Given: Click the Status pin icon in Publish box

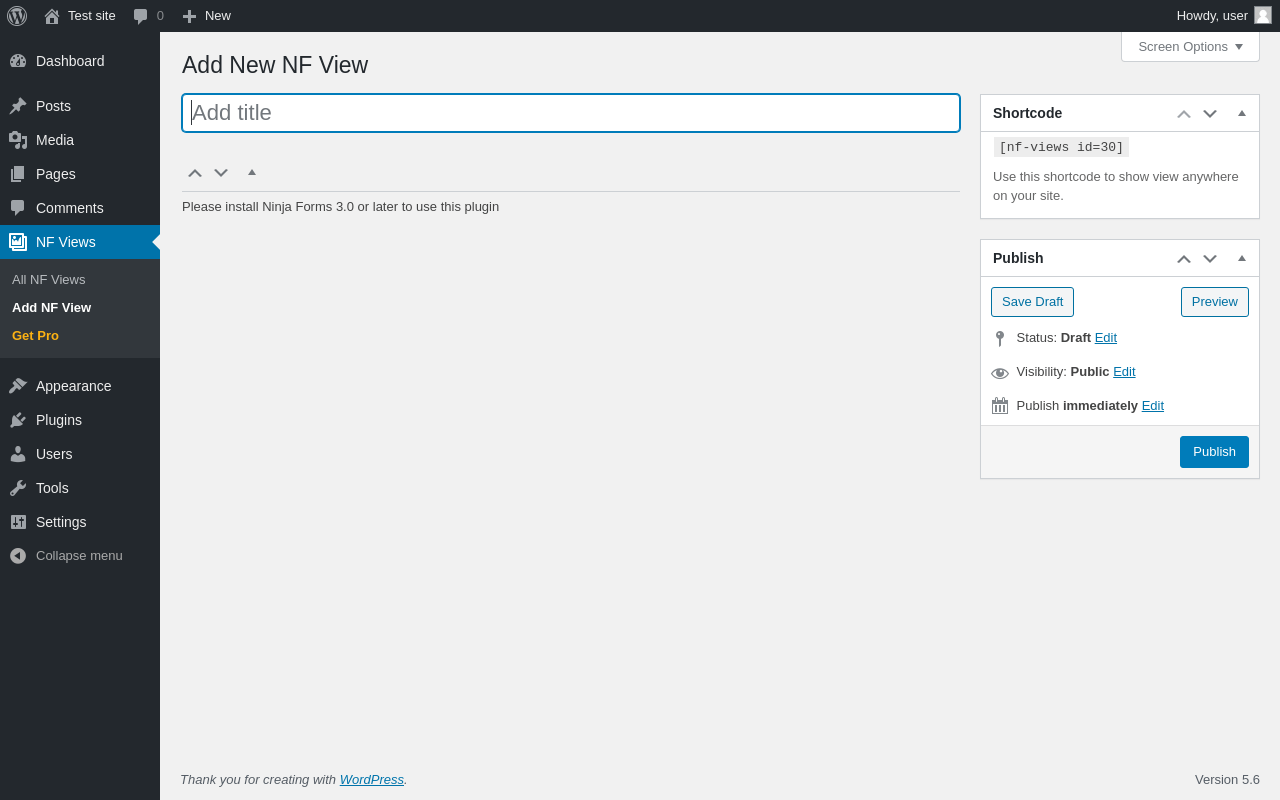Looking at the screenshot, I should click(1000, 339).
